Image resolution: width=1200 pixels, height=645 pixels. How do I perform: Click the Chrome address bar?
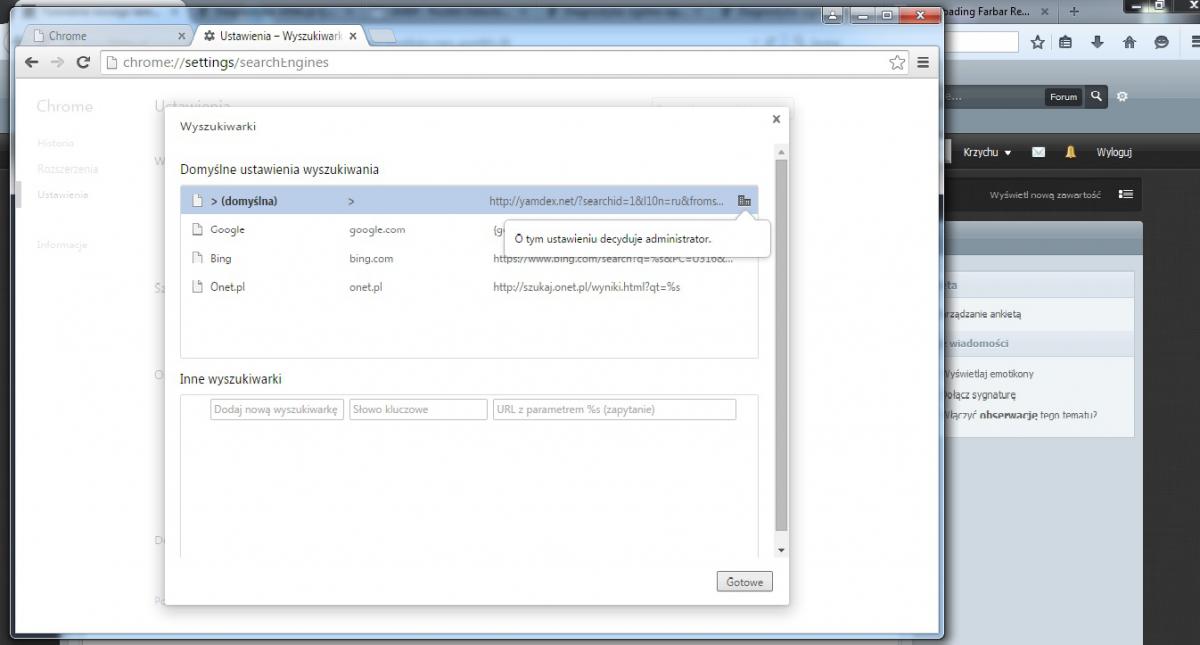[505, 62]
